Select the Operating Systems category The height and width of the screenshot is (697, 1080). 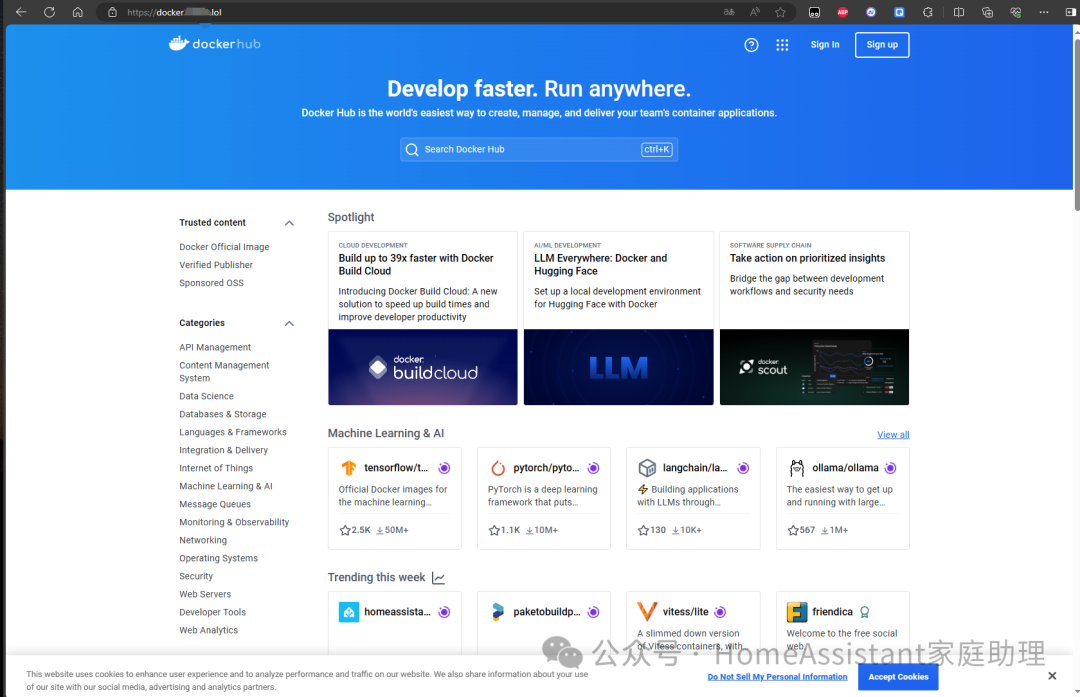(218, 558)
